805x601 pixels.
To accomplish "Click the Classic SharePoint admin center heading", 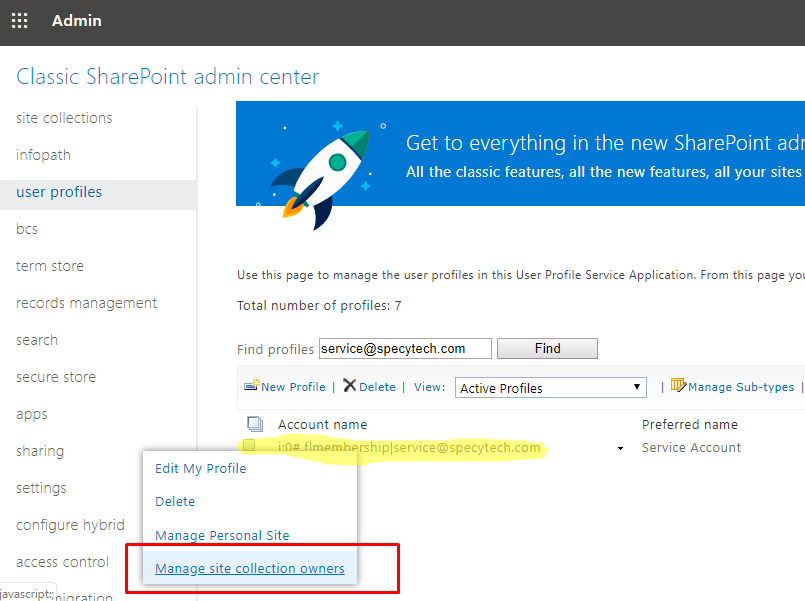I will coord(167,77).
